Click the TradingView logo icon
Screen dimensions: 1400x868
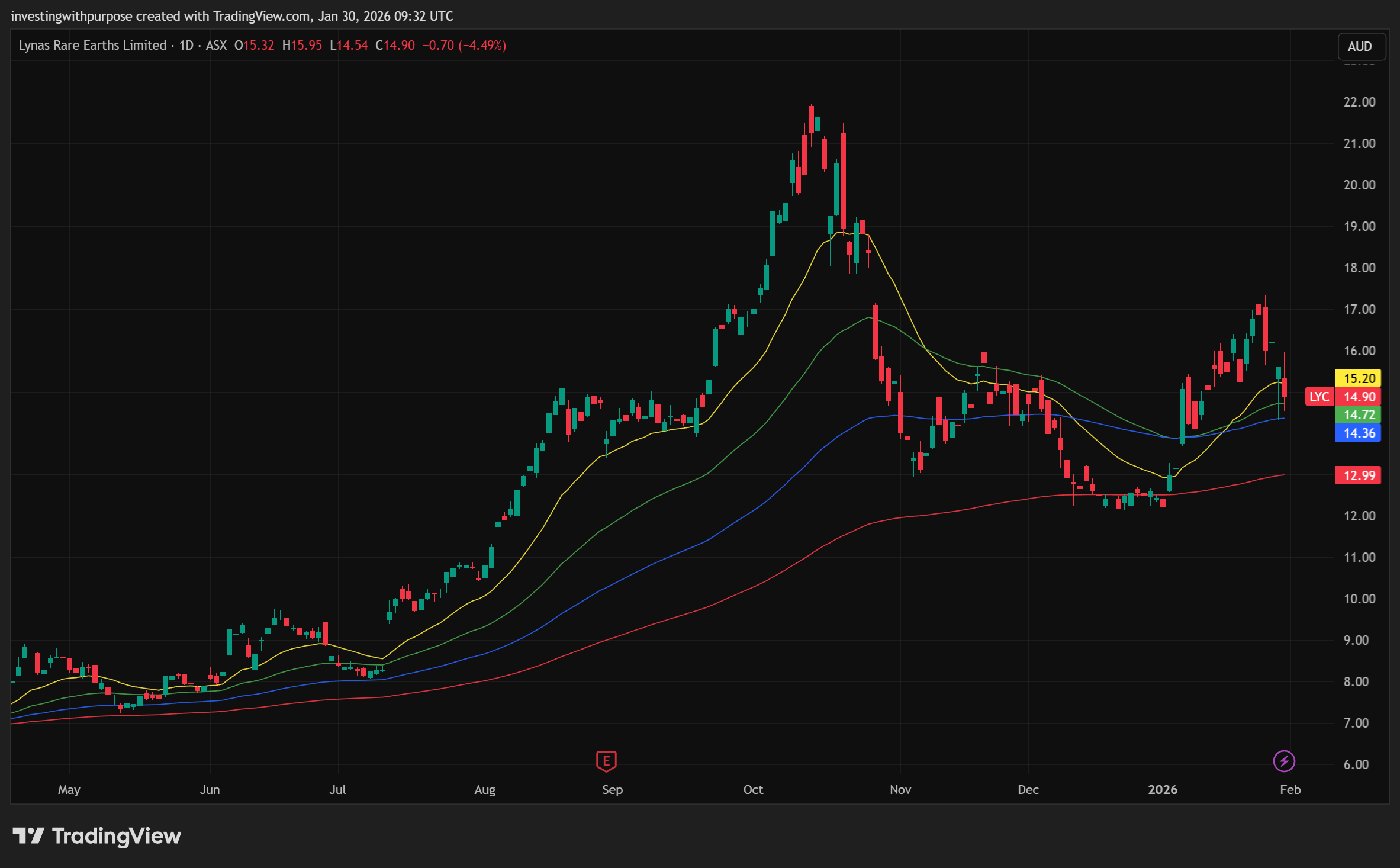tap(28, 836)
